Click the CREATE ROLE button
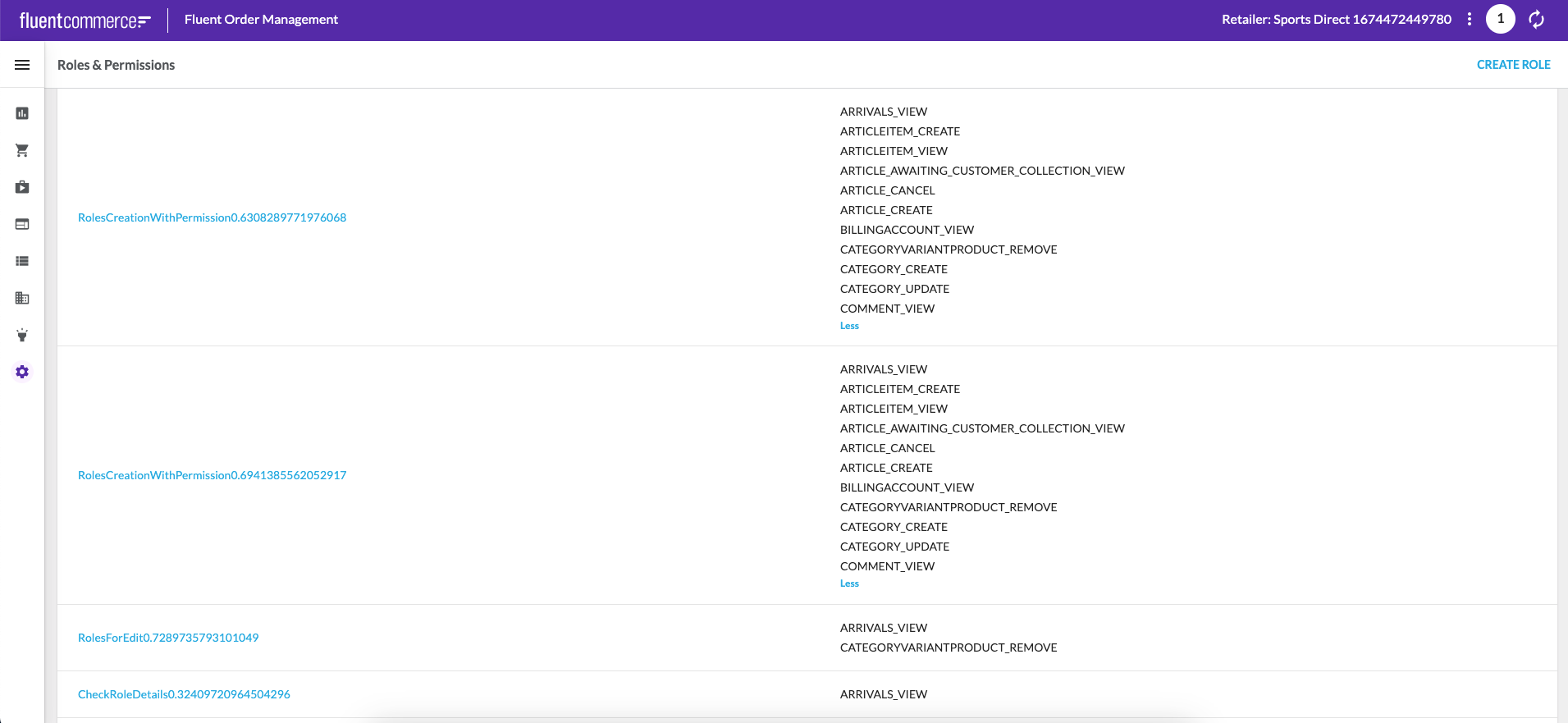 click(1513, 65)
